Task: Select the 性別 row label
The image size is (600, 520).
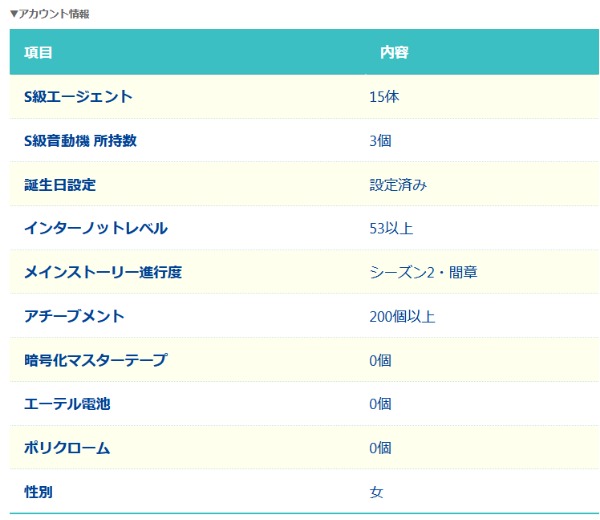Action: click(x=38, y=492)
